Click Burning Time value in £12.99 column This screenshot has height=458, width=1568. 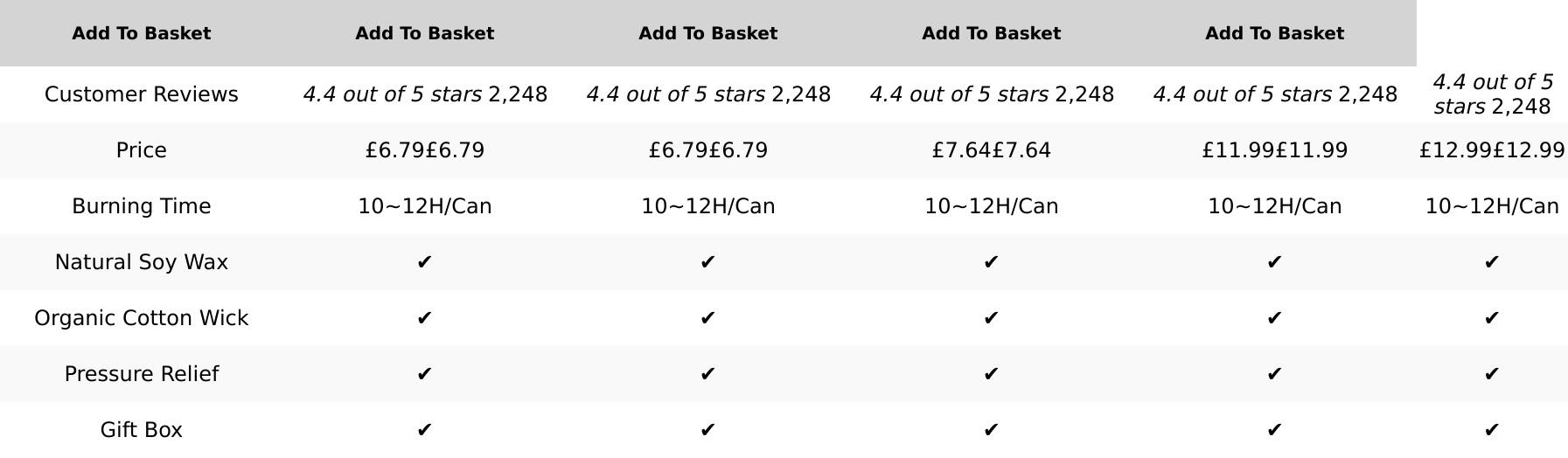(x=1492, y=206)
